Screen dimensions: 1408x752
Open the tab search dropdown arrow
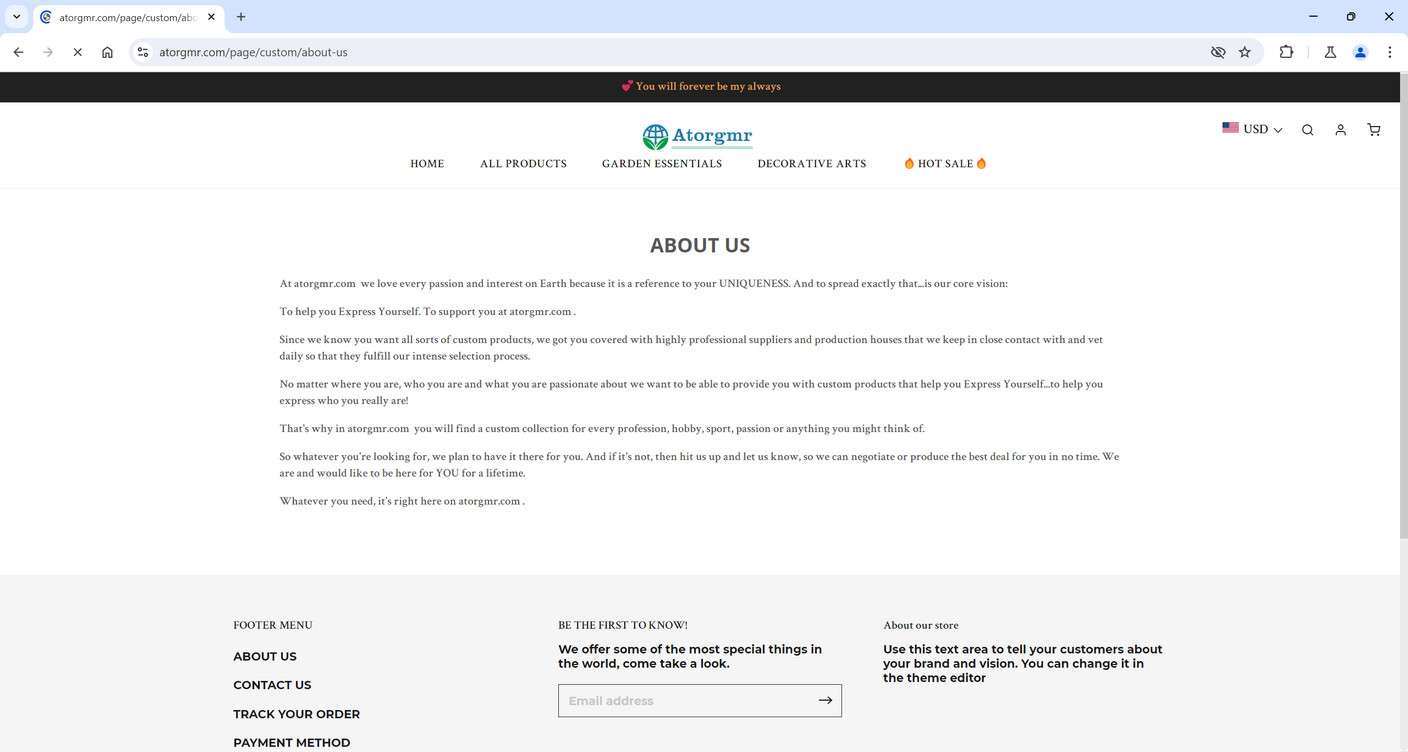(17, 17)
